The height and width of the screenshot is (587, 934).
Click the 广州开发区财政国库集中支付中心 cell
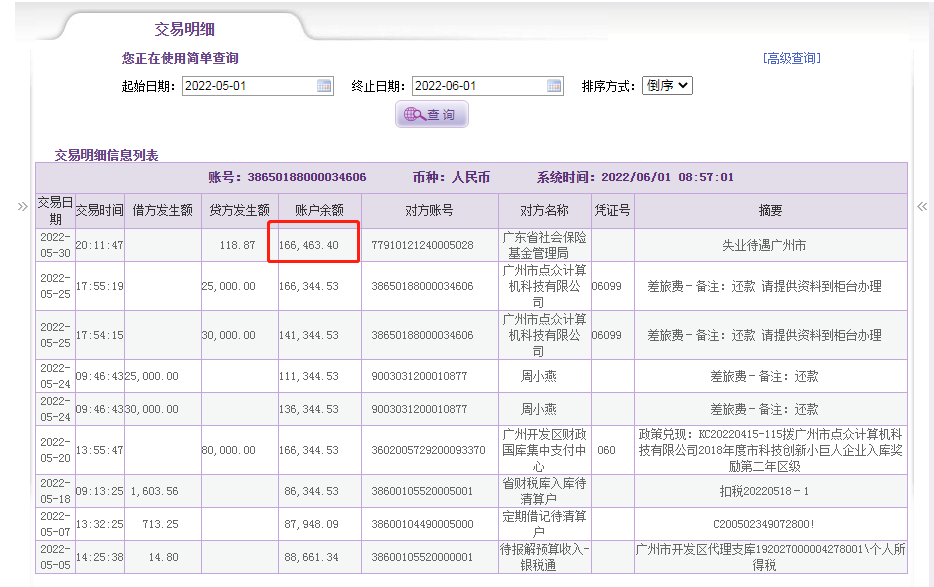pyautogui.click(x=544, y=450)
